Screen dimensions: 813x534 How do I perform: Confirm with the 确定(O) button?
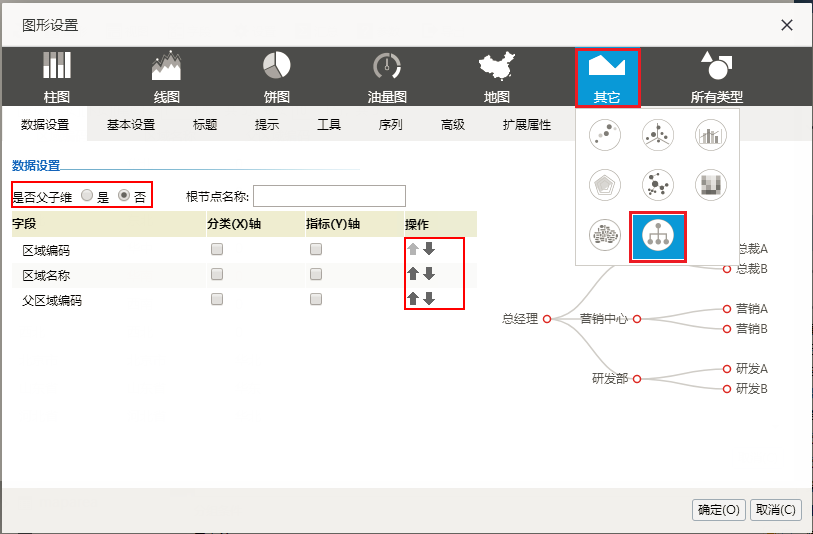coord(719,510)
